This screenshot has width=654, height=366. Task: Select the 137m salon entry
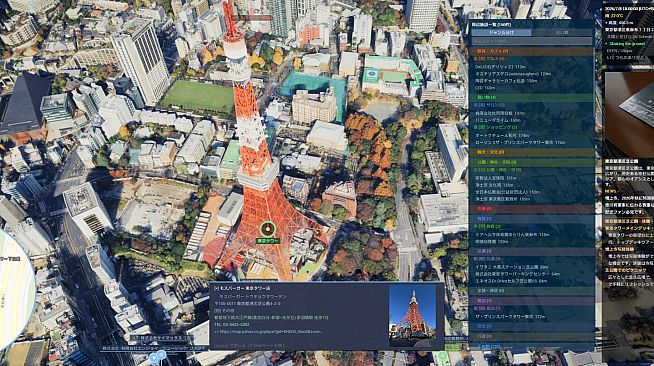(501, 113)
